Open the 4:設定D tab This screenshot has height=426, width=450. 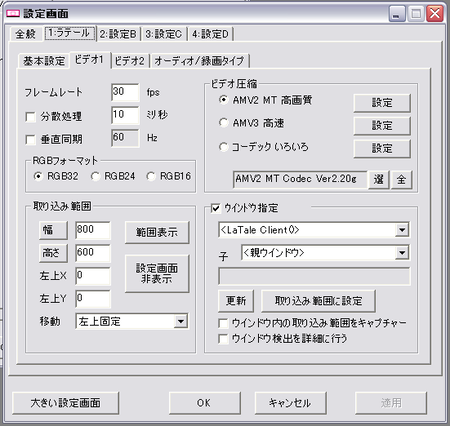210,34
